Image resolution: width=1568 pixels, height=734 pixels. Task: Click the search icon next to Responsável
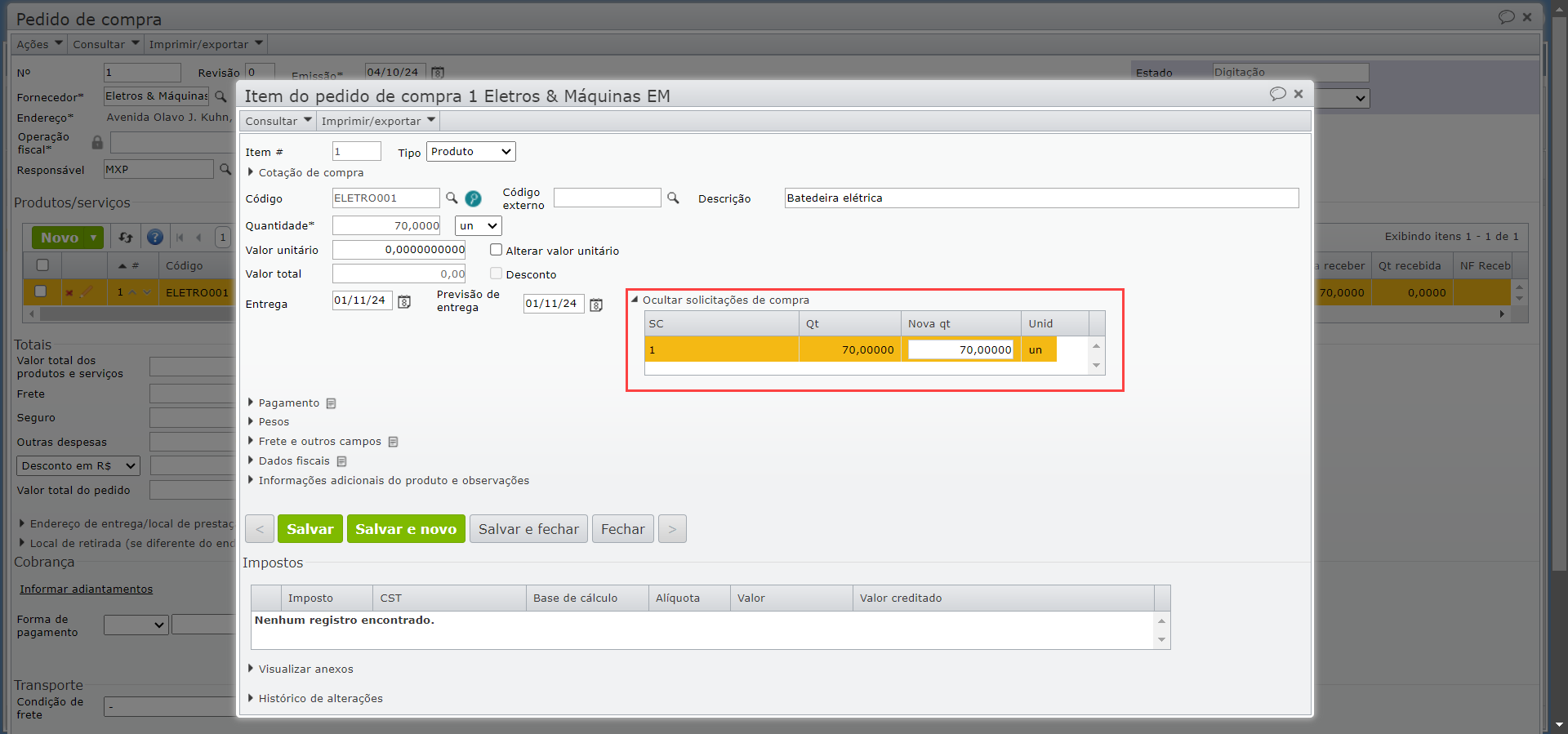point(225,169)
